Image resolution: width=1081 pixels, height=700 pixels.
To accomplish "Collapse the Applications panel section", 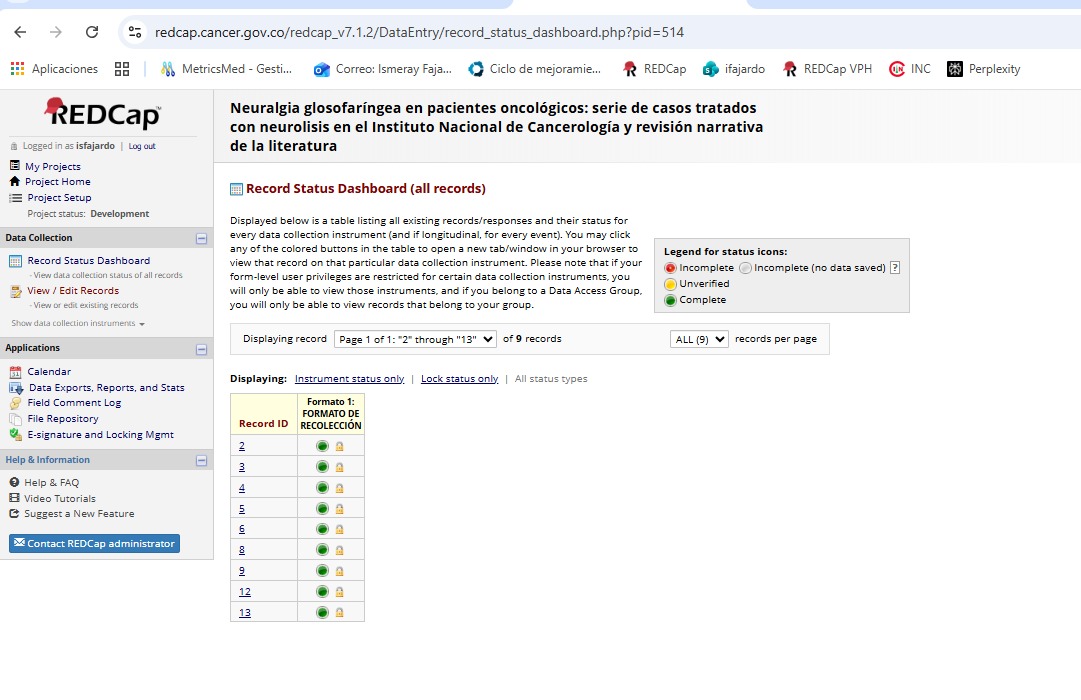I will (201, 349).
